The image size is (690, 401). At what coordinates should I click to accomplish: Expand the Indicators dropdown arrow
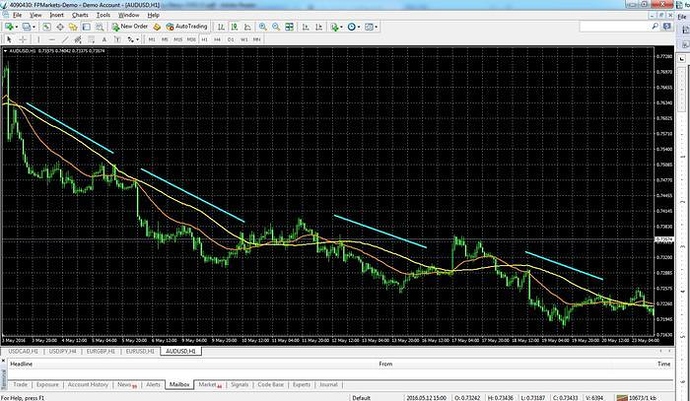341,27
